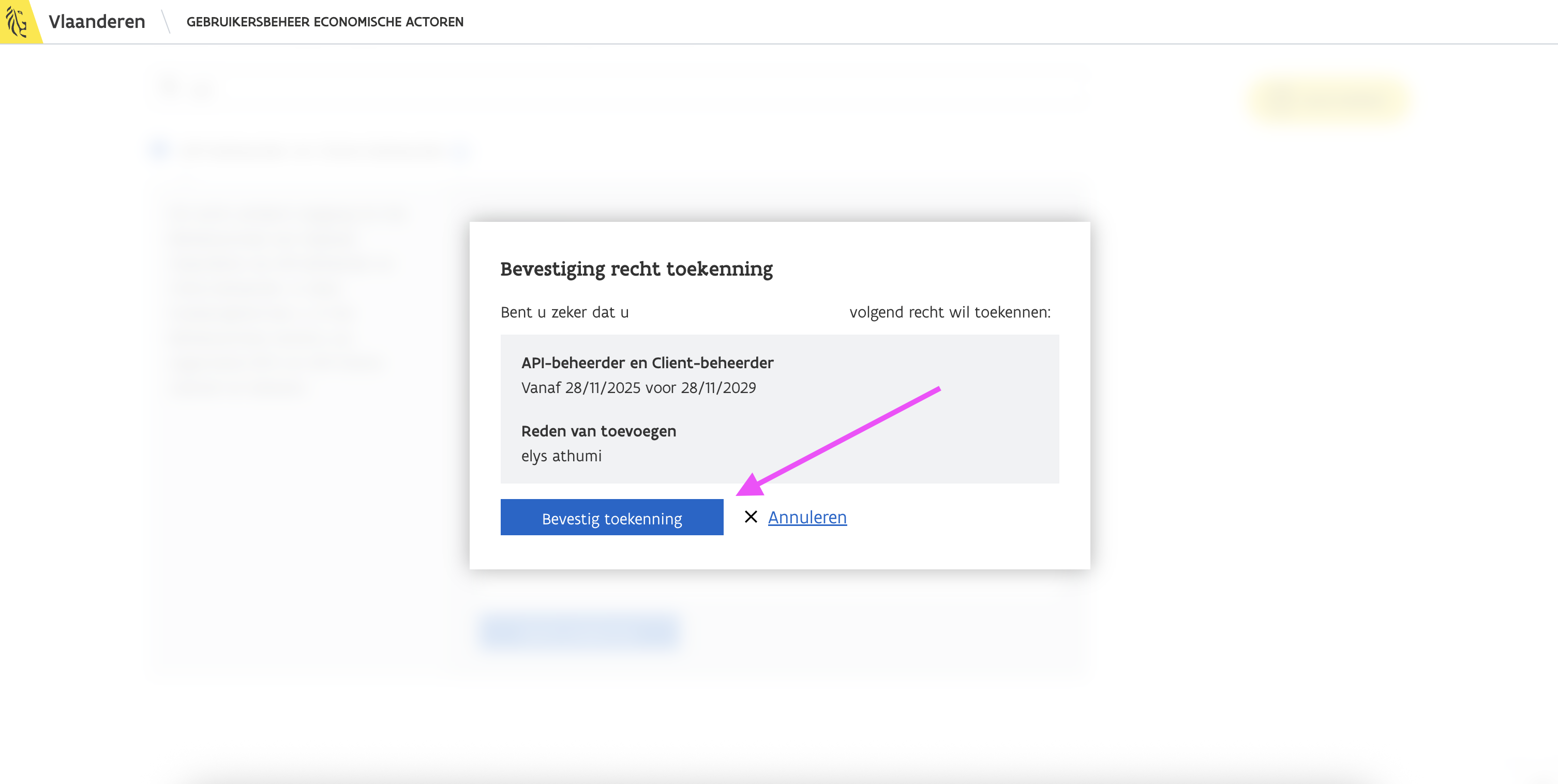This screenshot has width=1558, height=784.
Task: Select the API-beheerder en Client-beheerder text
Action: tap(647, 363)
